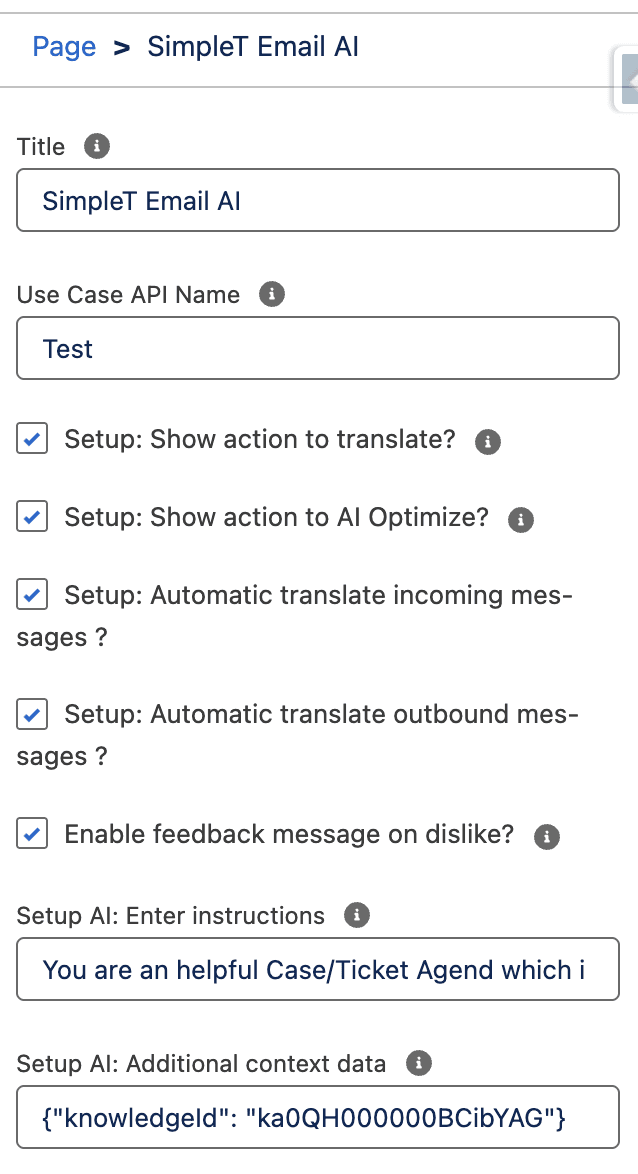Toggle automatic translate incoming messages
The image size is (638, 1174).
(31, 594)
